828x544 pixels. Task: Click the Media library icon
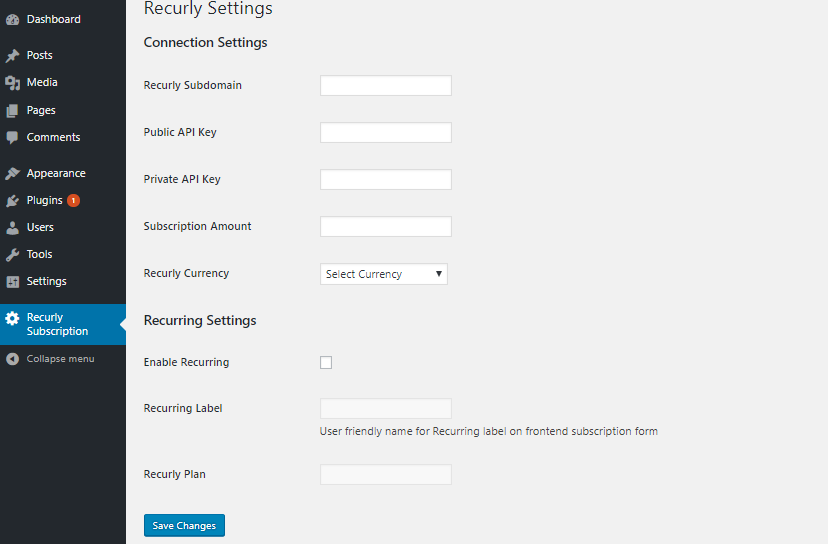(13, 83)
